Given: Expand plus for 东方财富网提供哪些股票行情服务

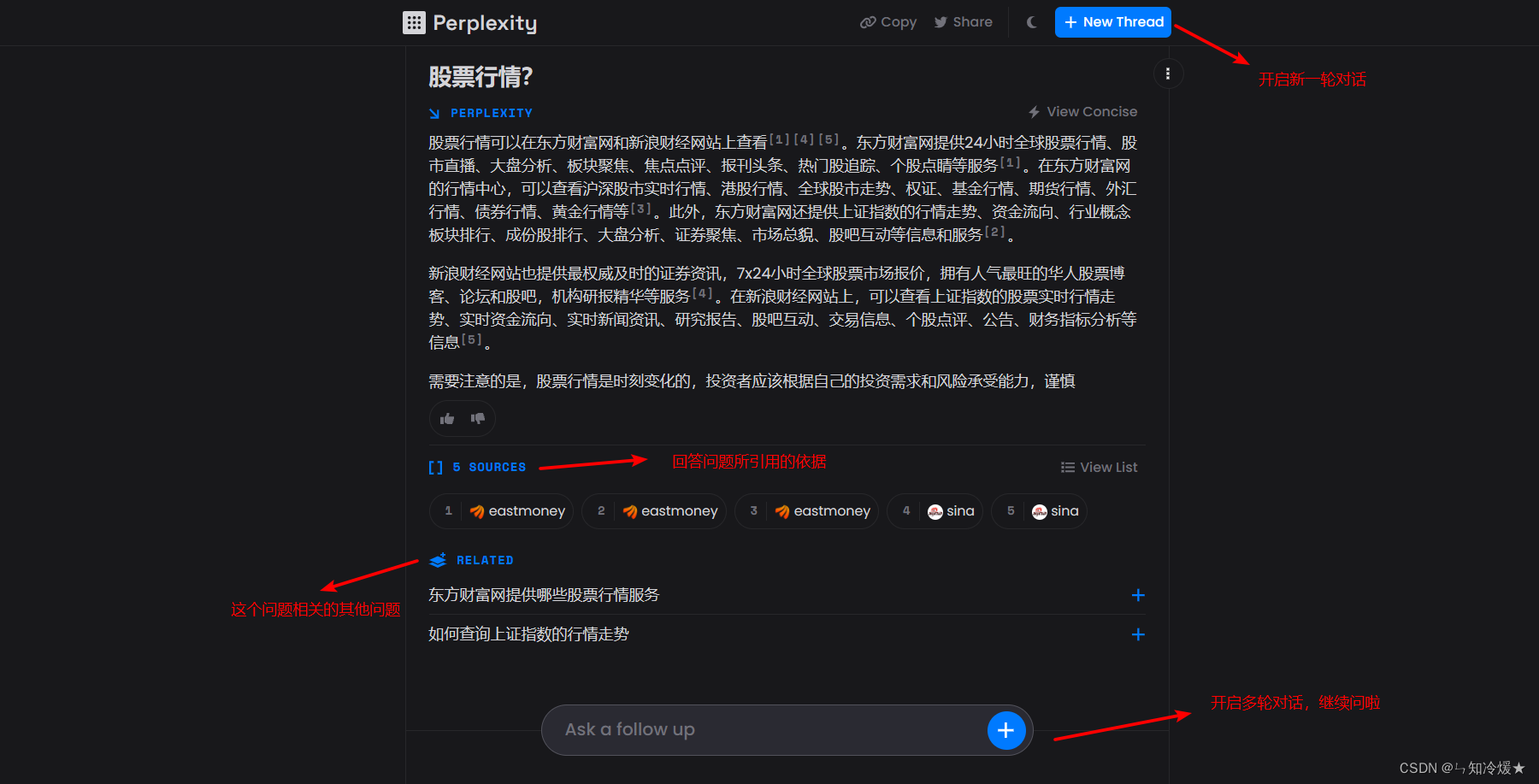Looking at the screenshot, I should click(x=1138, y=595).
